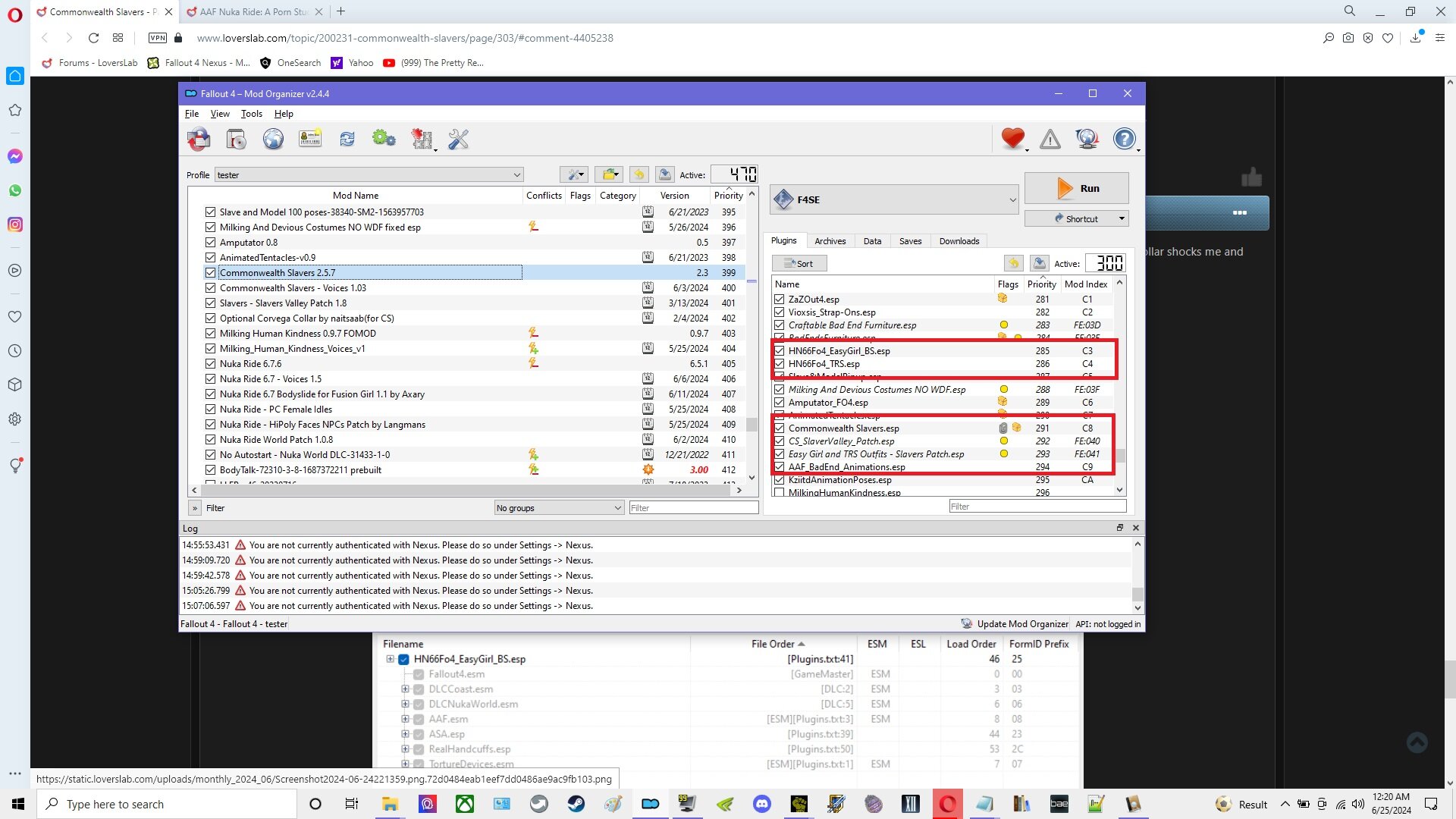
Task: Open the History clock icon in Opera sidebar
Action: point(15,351)
